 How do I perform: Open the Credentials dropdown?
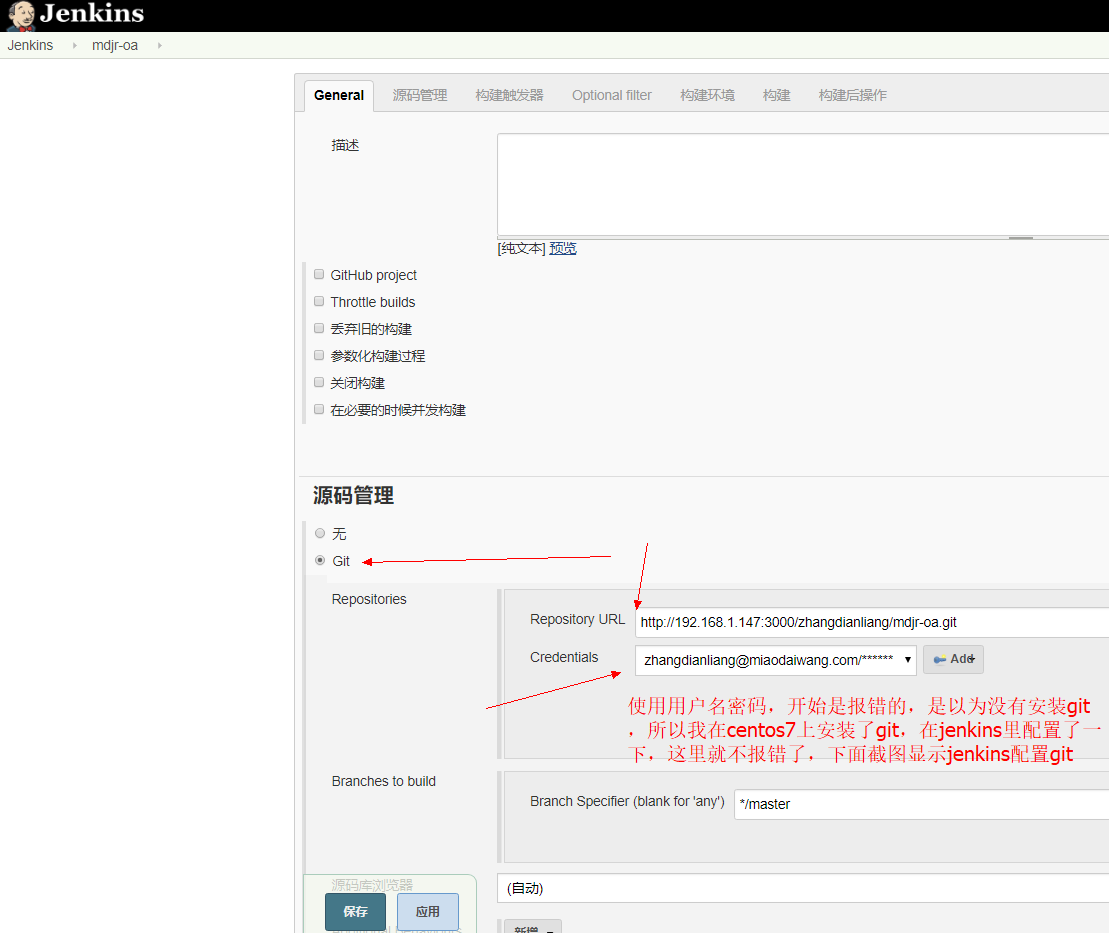[776, 660]
